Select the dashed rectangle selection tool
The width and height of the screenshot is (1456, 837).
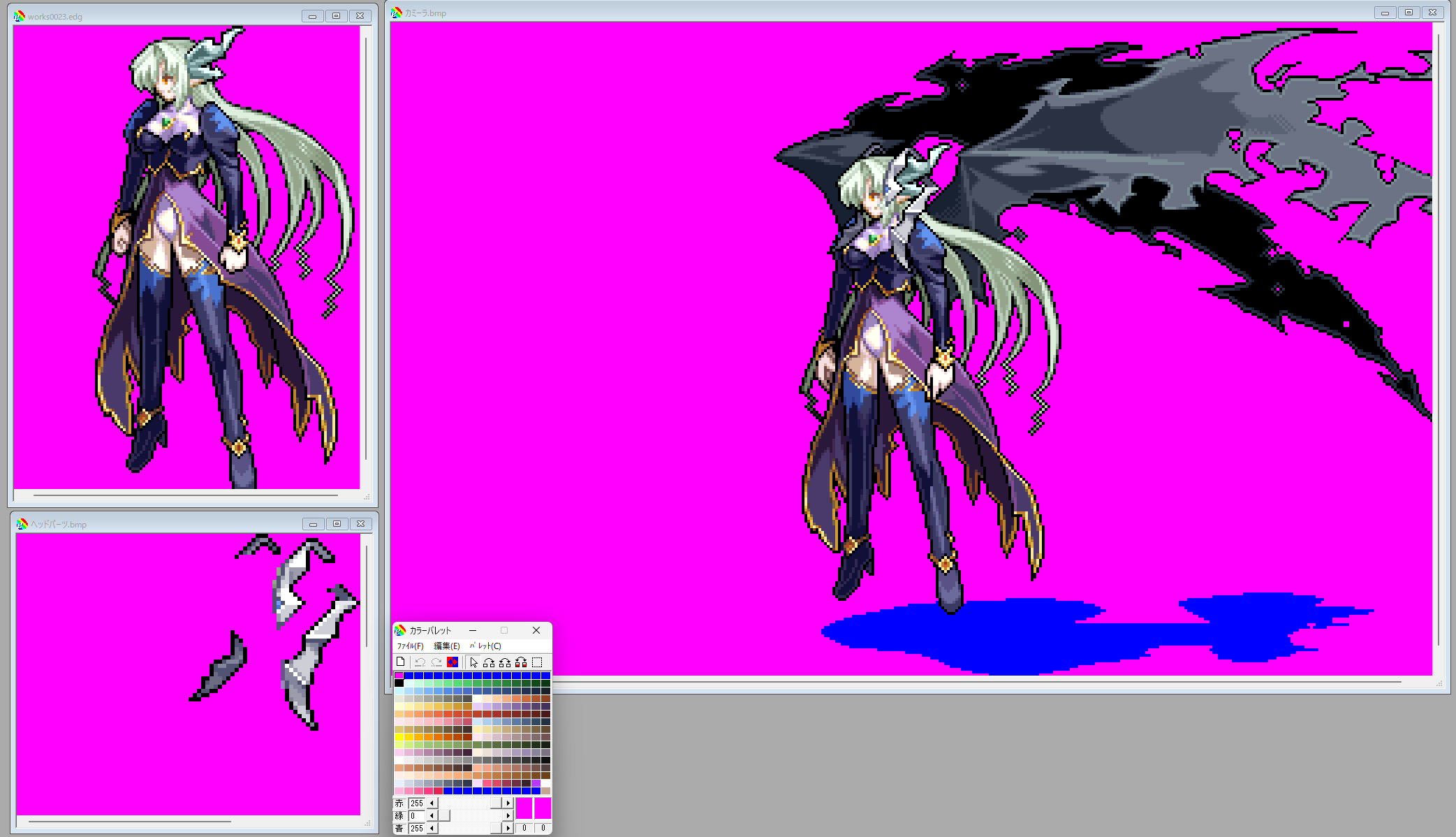(537, 662)
